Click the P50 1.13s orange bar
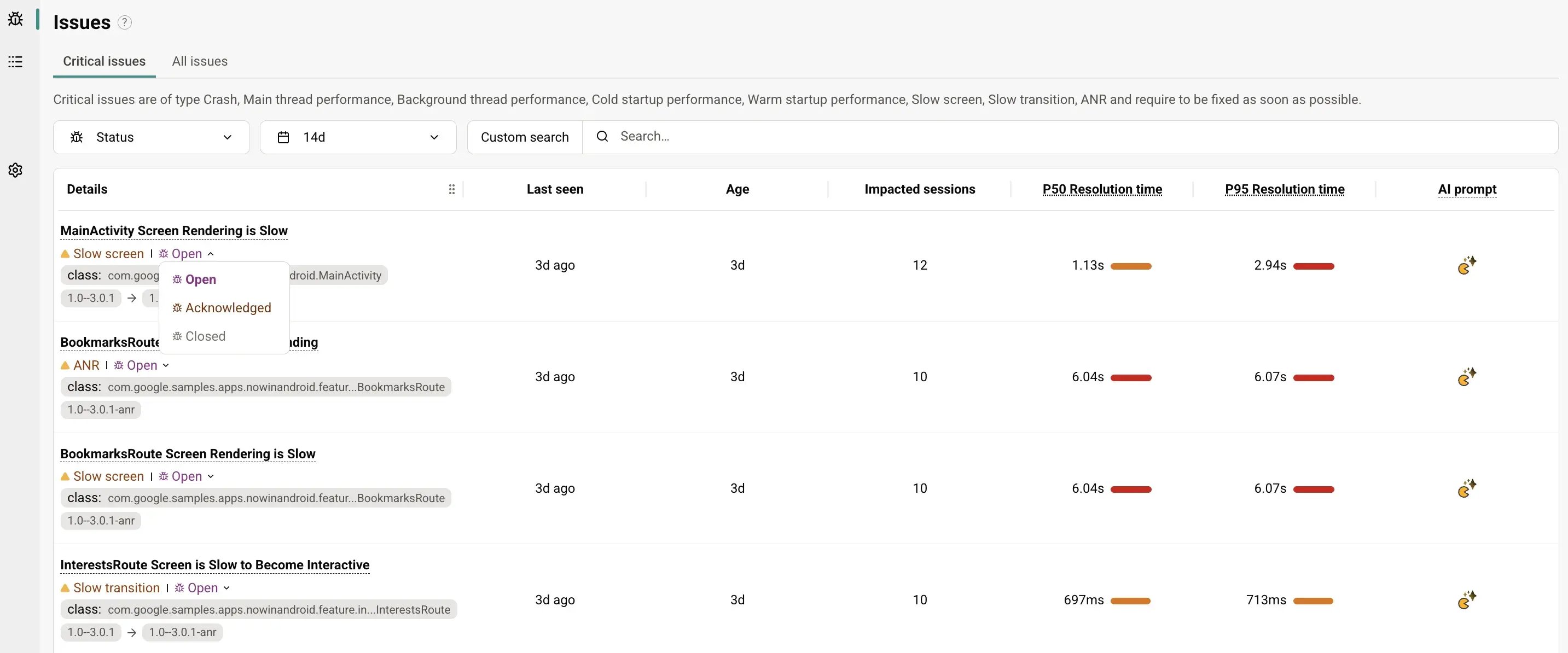Viewport: 1568px width, 653px height. click(1131, 266)
